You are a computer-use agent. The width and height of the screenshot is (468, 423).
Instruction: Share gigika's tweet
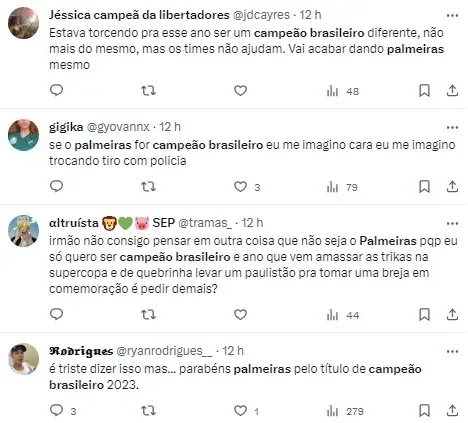point(452,187)
